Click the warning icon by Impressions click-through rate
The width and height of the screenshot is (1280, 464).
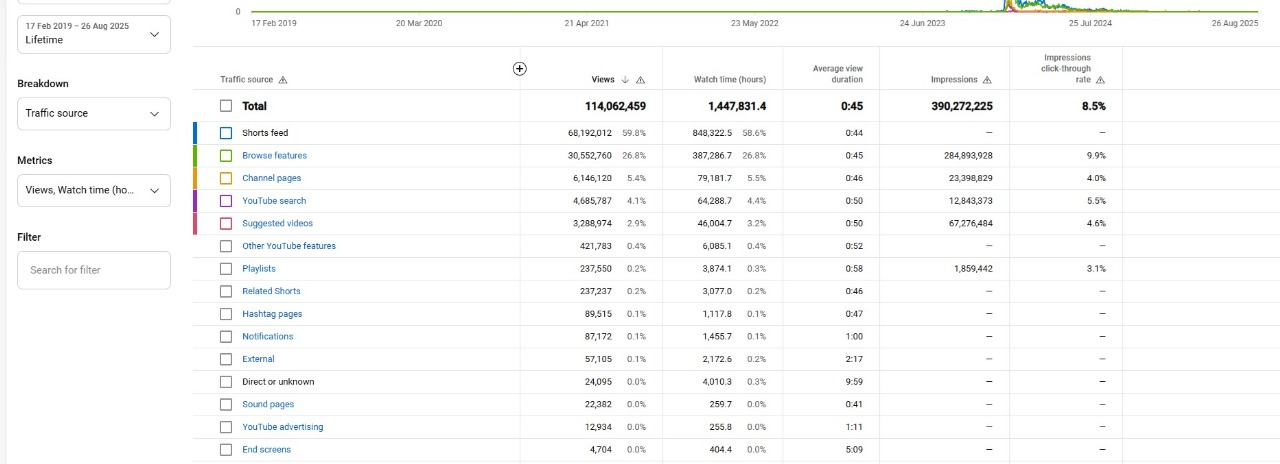point(1100,80)
